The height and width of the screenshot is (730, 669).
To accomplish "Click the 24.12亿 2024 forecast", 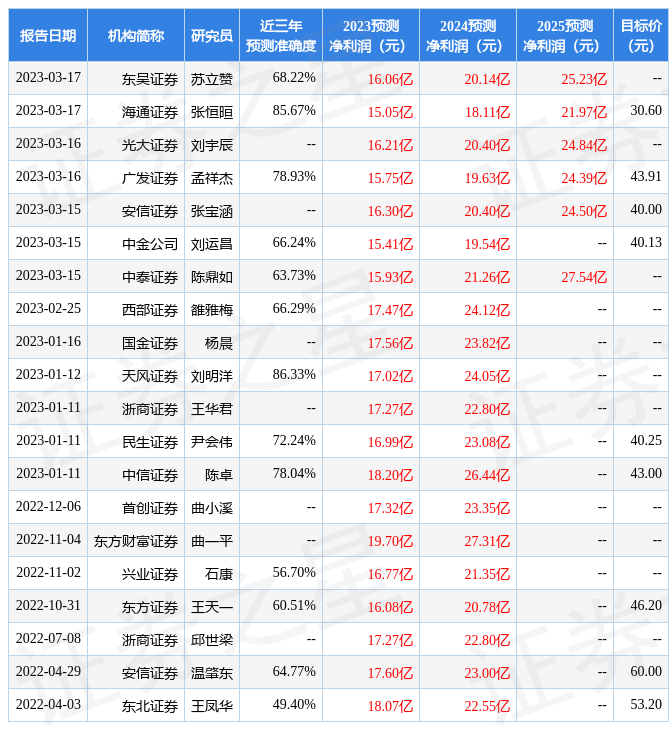I will tap(487, 310).
